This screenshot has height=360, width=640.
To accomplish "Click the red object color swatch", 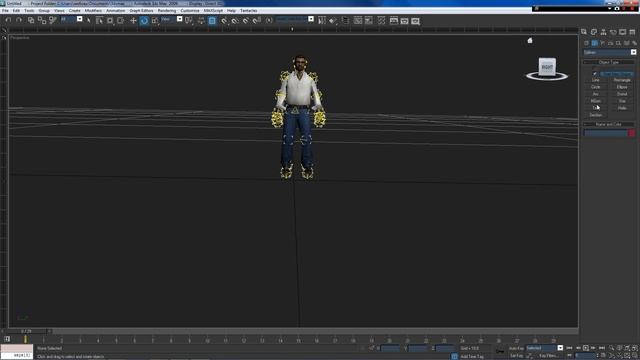I will coord(632,133).
